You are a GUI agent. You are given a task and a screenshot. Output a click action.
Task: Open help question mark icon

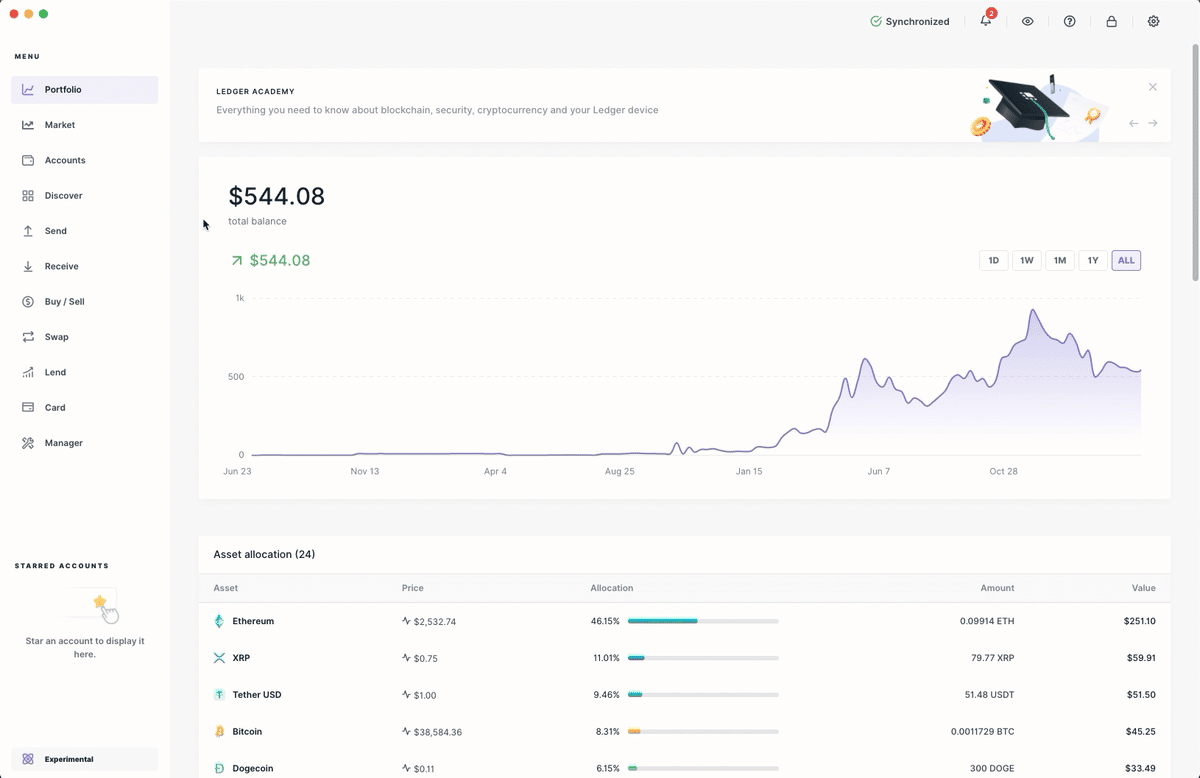pos(1069,21)
